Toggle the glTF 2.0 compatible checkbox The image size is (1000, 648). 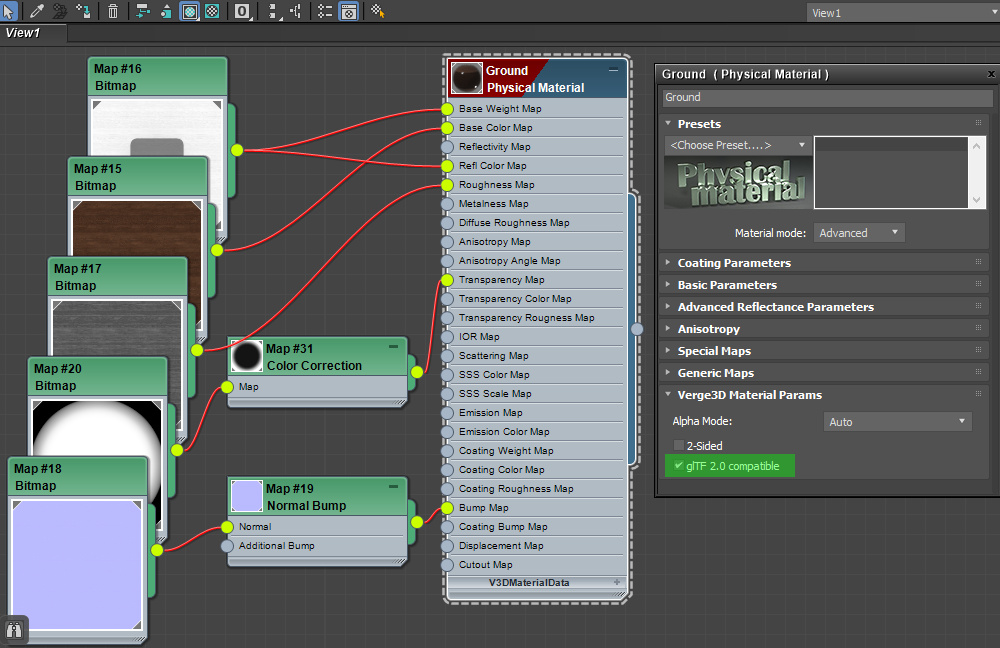tap(679, 466)
